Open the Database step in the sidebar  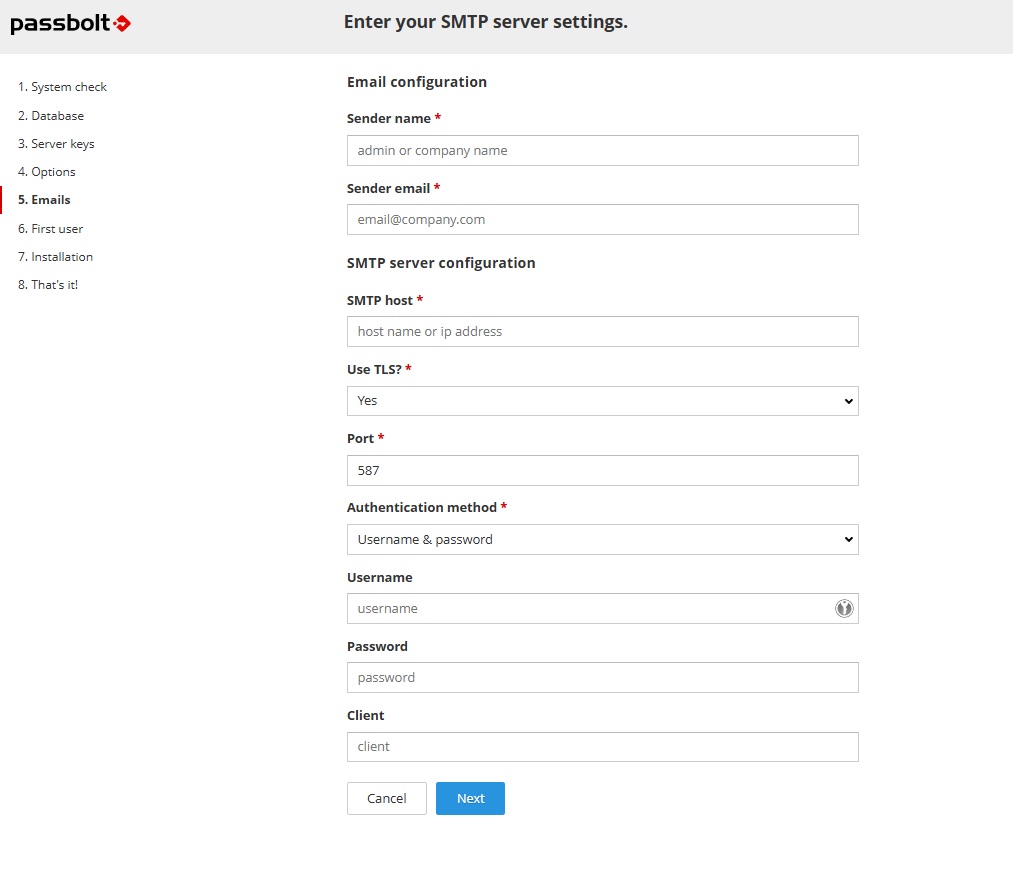tap(50, 115)
